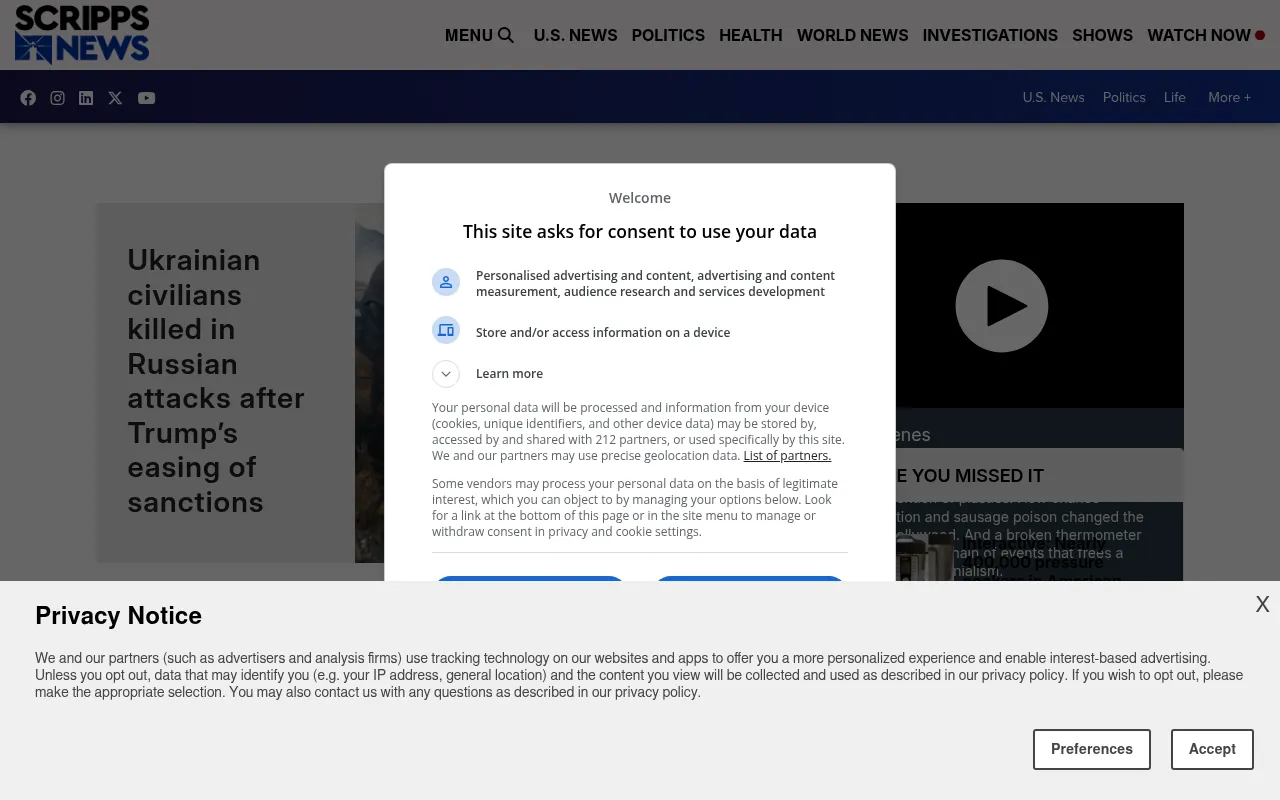Open the POLITICS top menu item
This screenshot has width=1280, height=800.
click(x=668, y=35)
